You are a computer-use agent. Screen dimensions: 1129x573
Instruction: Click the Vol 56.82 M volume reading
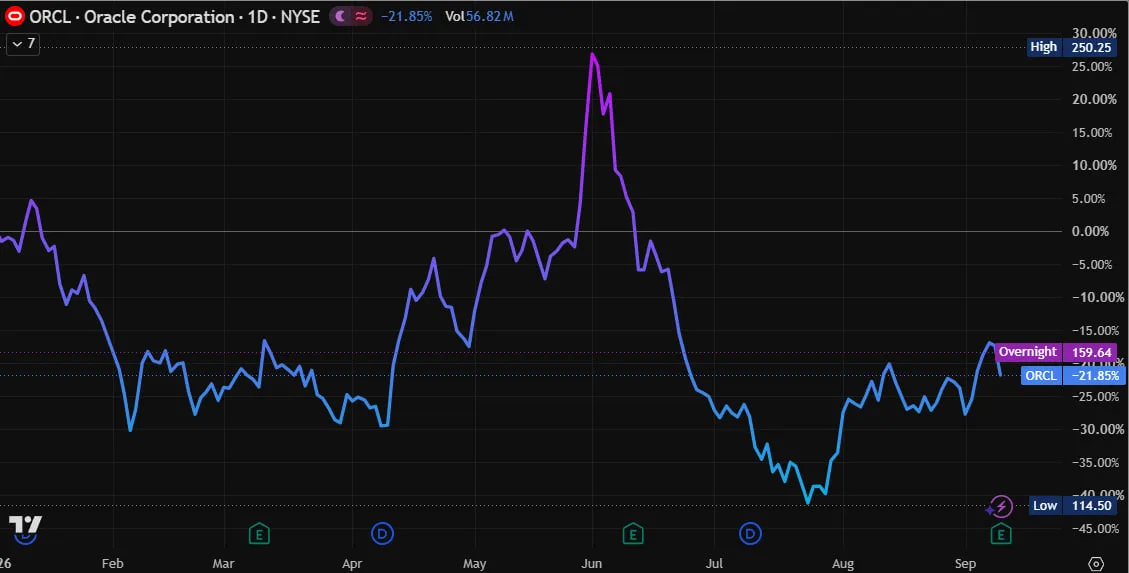click(480, 17)
